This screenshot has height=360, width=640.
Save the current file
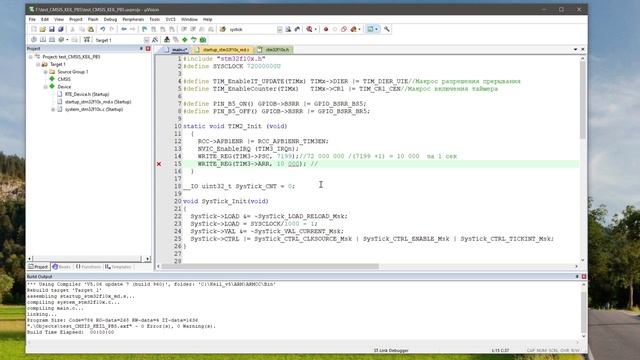(52, 29)
